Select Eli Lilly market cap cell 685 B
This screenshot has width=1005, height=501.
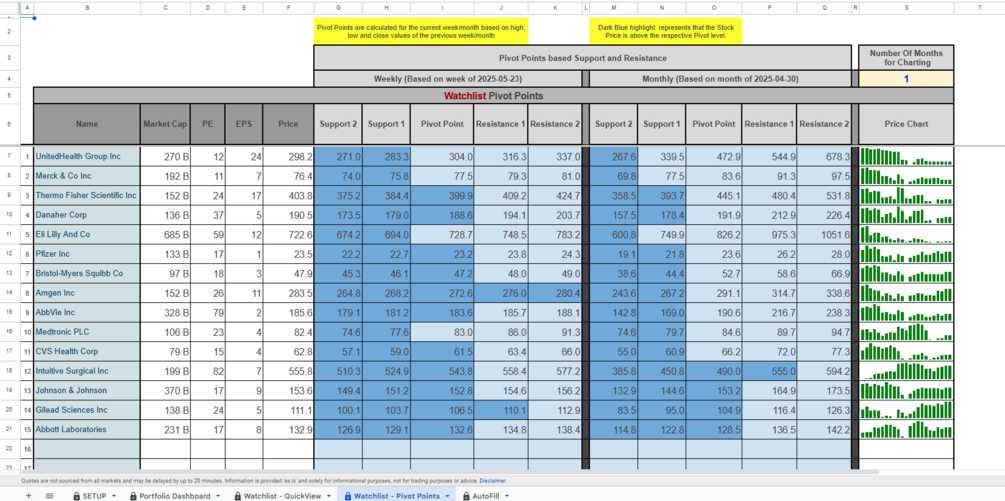click(x=165, y=234)
